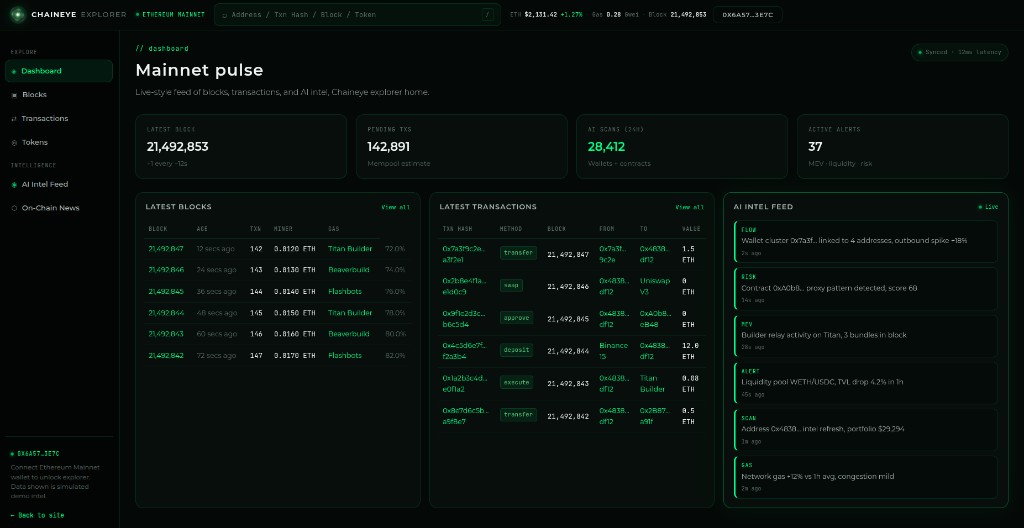
Task: Open the RISK proxy pattern intel card
Action: (x=866, y=288)
